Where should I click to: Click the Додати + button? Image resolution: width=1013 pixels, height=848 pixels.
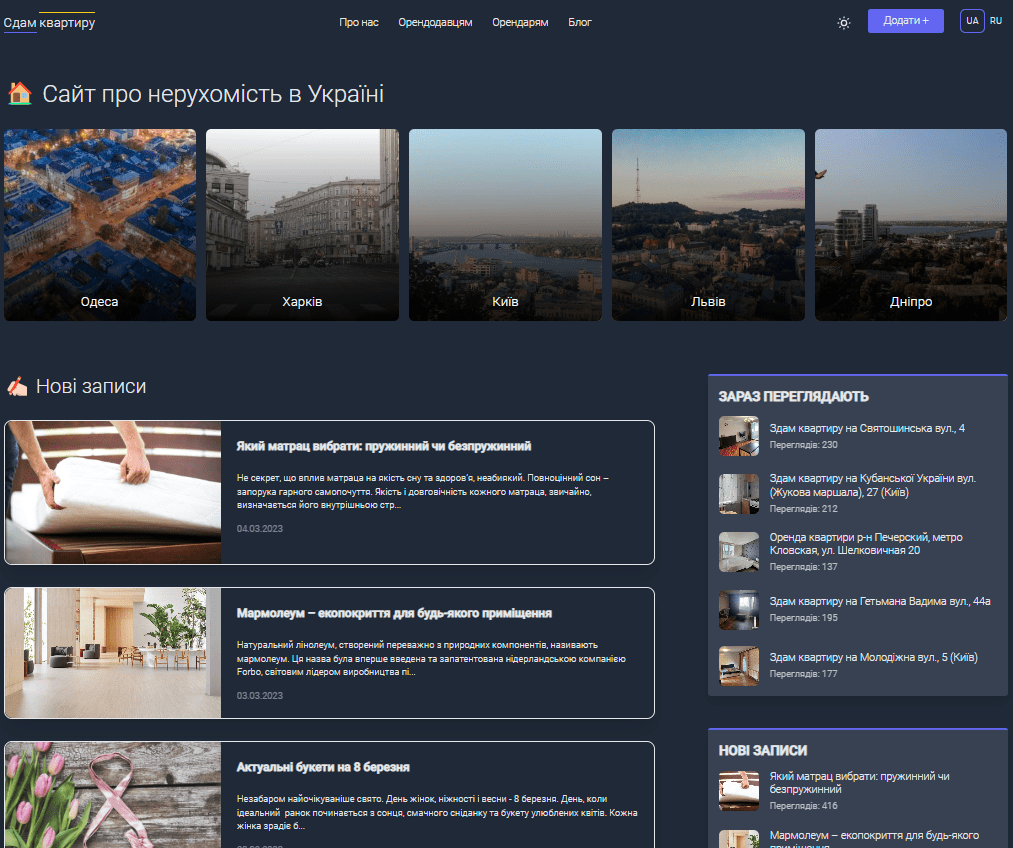(905, 21)
